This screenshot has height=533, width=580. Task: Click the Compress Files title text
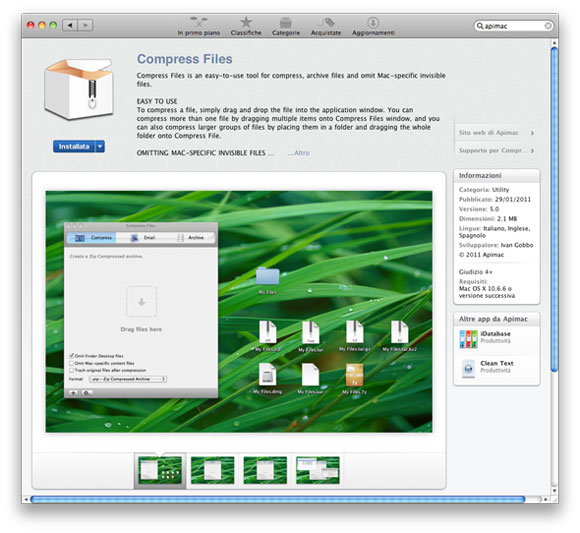185,59
